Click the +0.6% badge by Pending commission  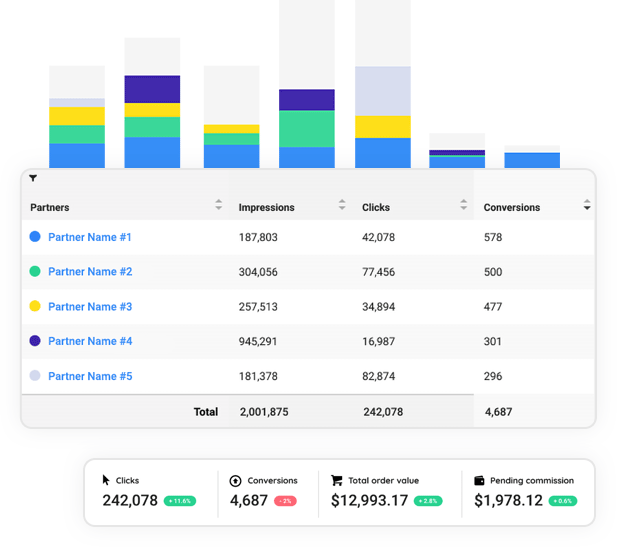563,501
